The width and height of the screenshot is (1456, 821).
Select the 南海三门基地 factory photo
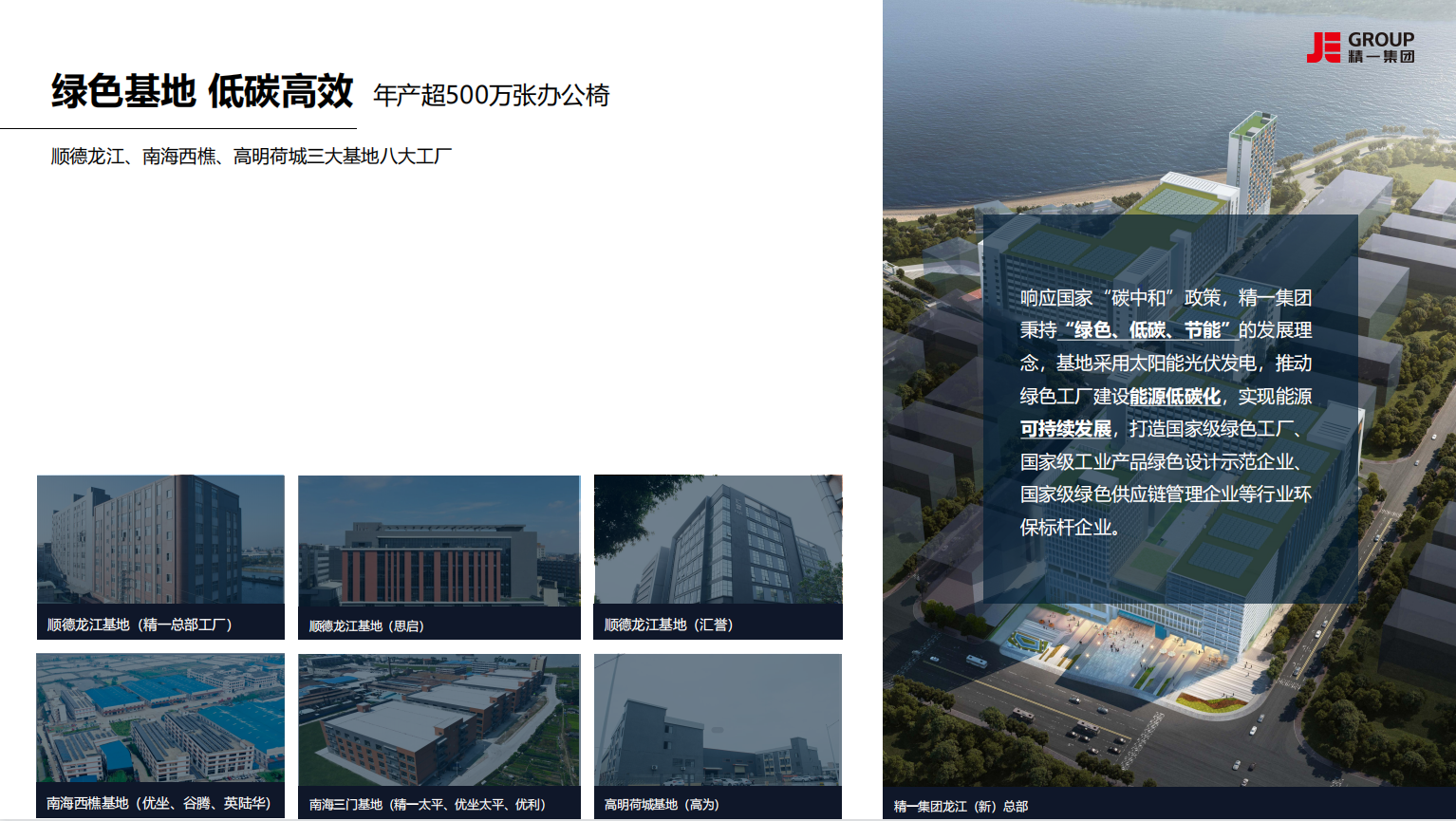(439, 719)
